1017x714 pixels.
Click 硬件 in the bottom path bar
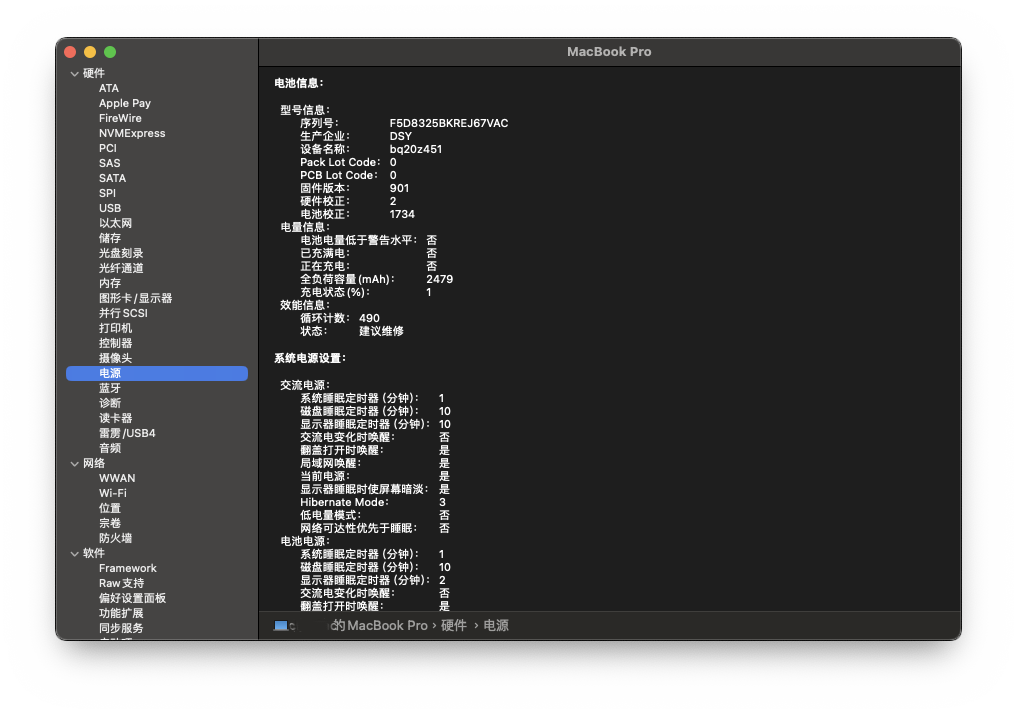[453, 626]
